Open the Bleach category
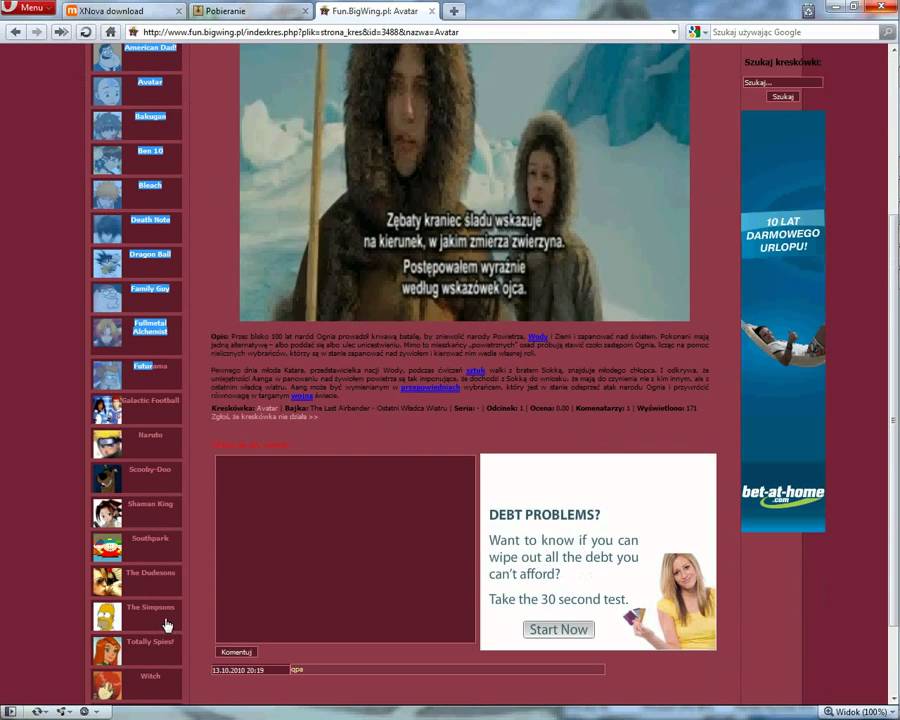Image resolution: width=900 pixels, height=720 pixels. click(x=150, y=185)
